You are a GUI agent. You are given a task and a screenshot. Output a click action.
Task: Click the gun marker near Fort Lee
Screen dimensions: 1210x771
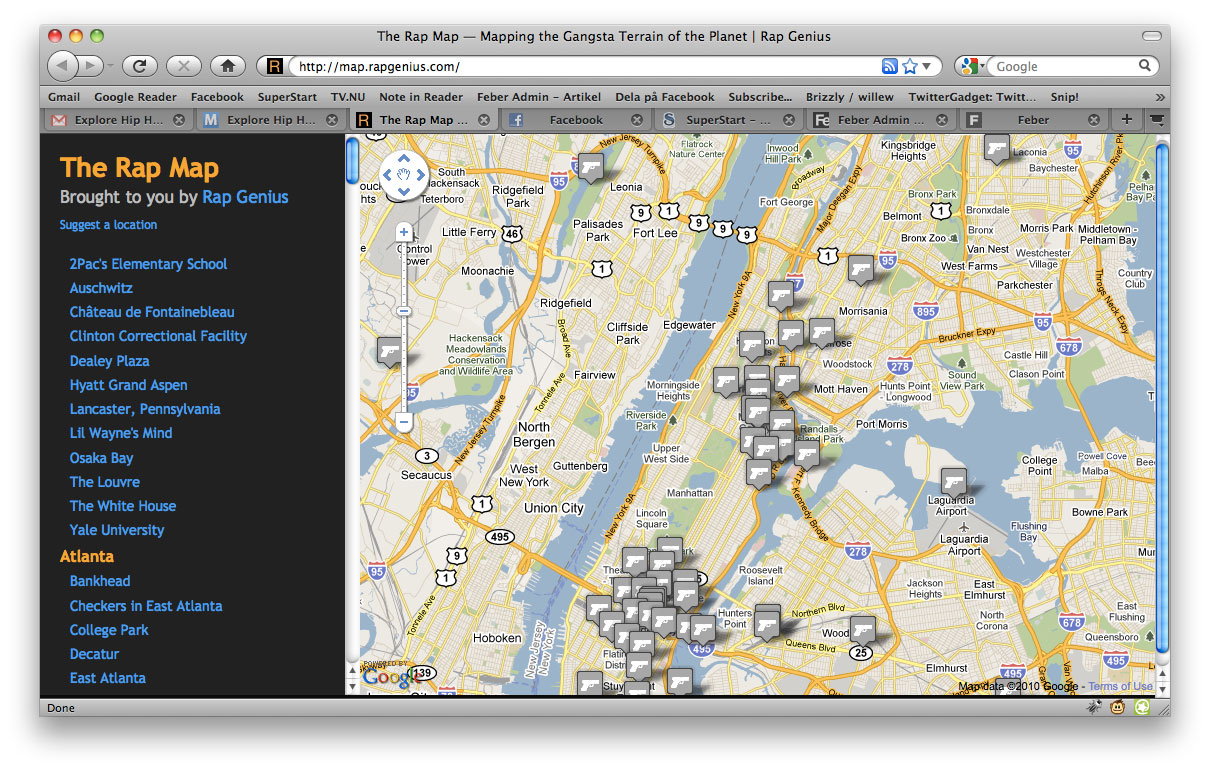pos(590,165)
